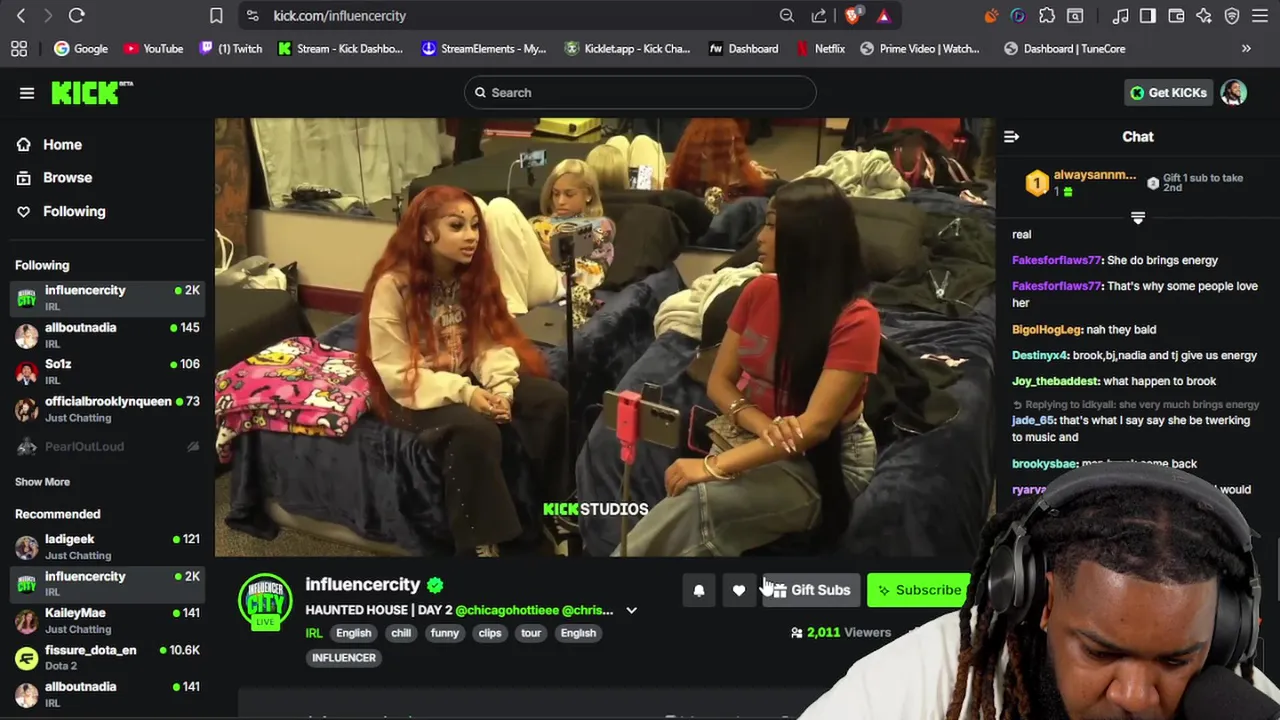
Task: Open the apps grid icon in the bookmarks bar
Action: coord(18,48)
